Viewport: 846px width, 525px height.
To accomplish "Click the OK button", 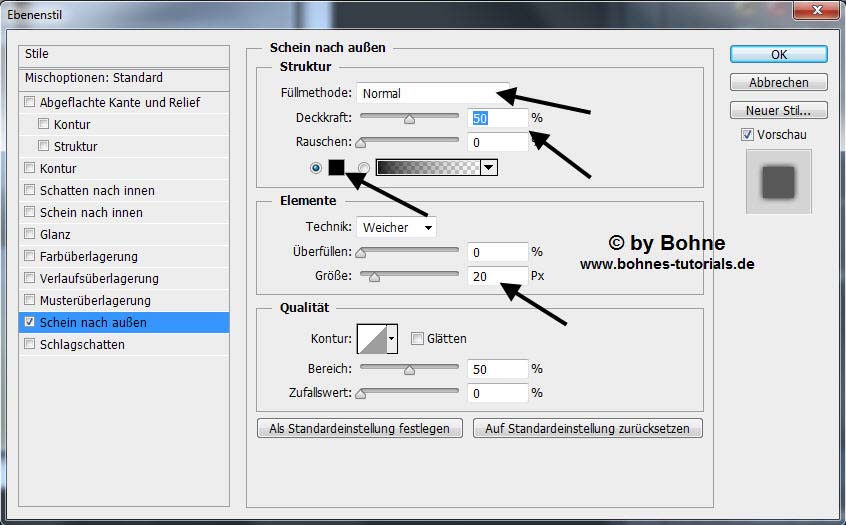I will (778, 54).
